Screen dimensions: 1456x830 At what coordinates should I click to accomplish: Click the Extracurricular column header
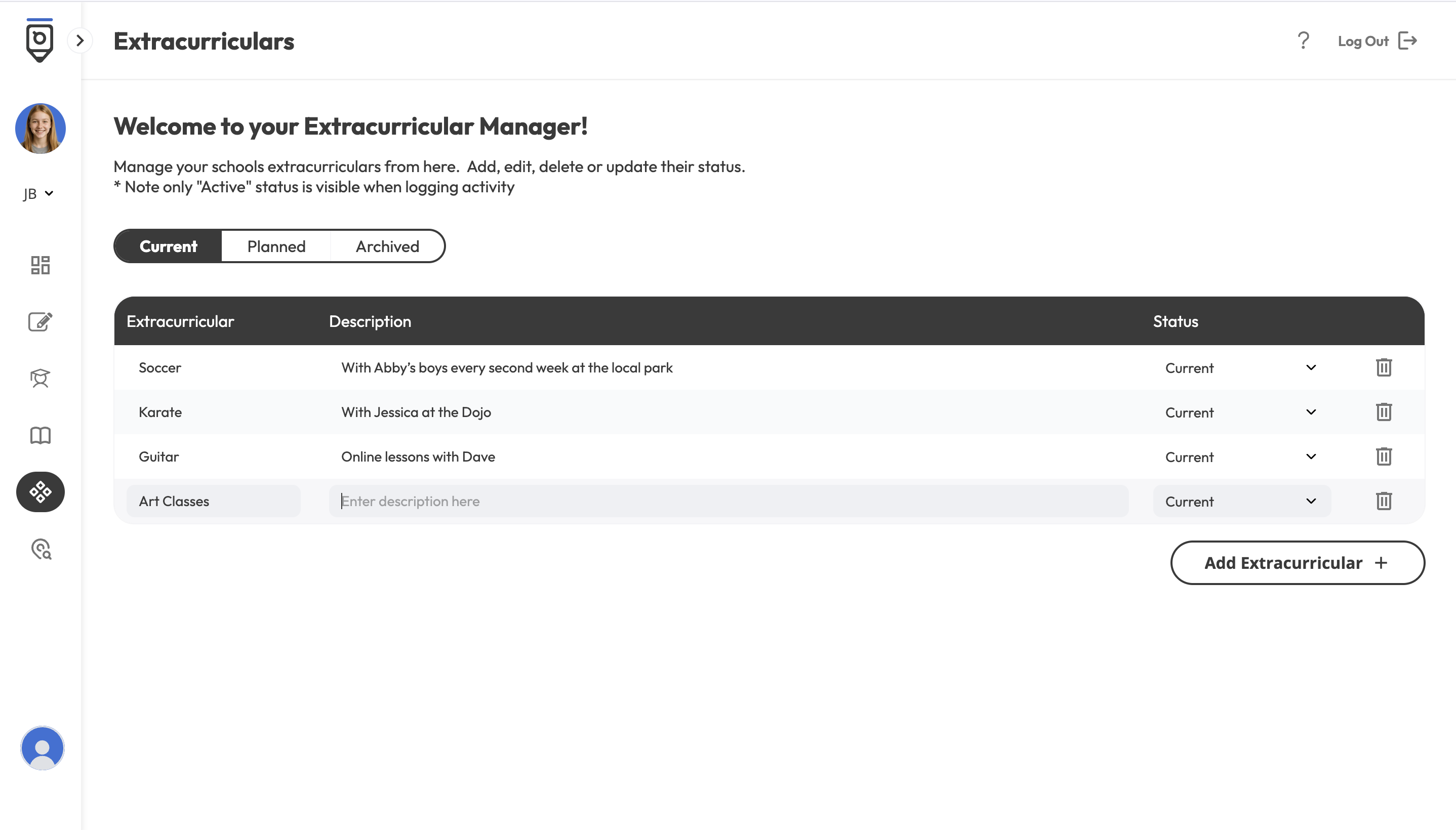[180, 321]
